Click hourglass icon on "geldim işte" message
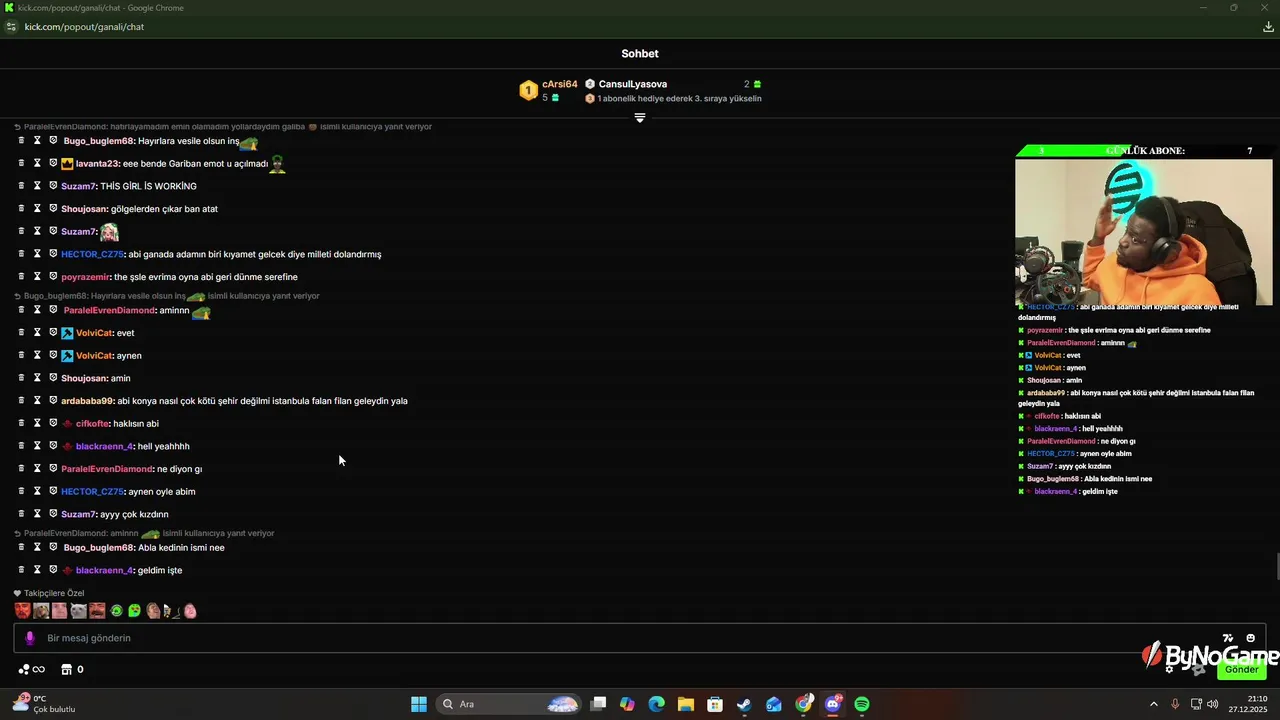The height and width of the screenshot is (720, 1280). tap(37, 570)
